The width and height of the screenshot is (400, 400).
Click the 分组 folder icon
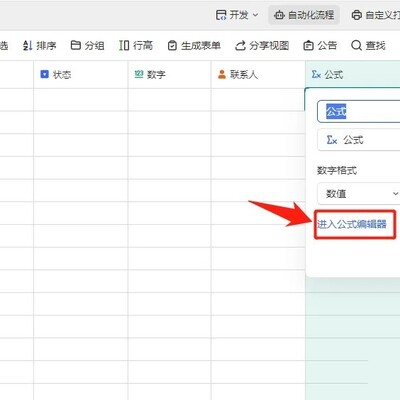(76, 45)
